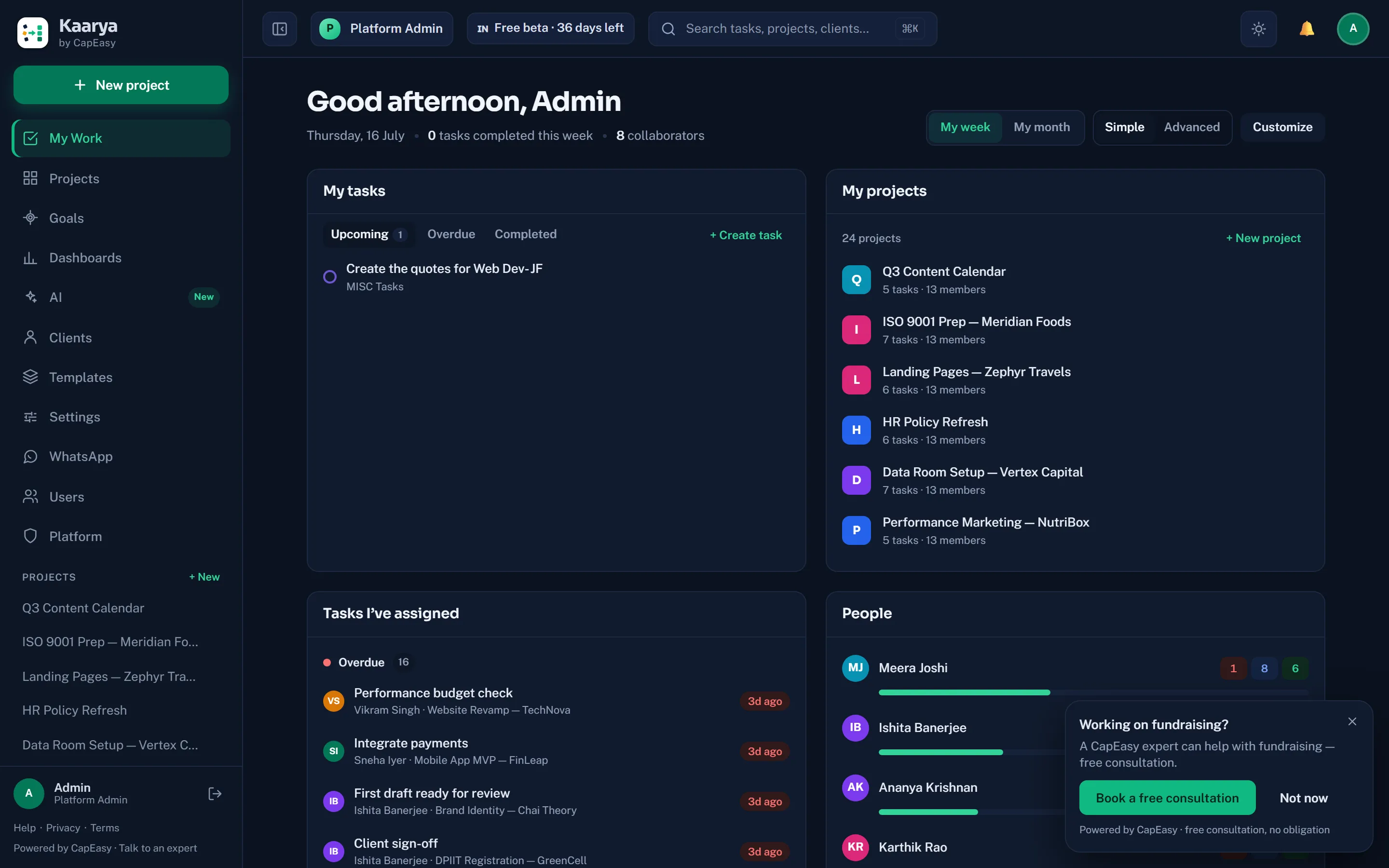Open WhatsApp from the sidebar
The width and height of the screenshot is (1389, 868).
tap(121, 456)
